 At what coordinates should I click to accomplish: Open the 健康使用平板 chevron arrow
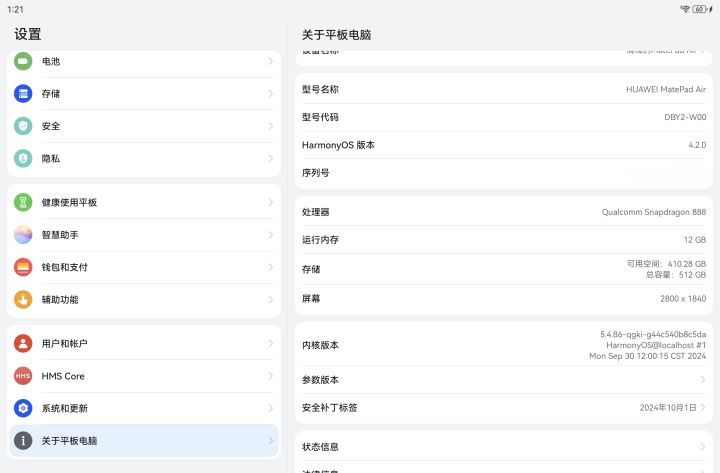(270, 203)
